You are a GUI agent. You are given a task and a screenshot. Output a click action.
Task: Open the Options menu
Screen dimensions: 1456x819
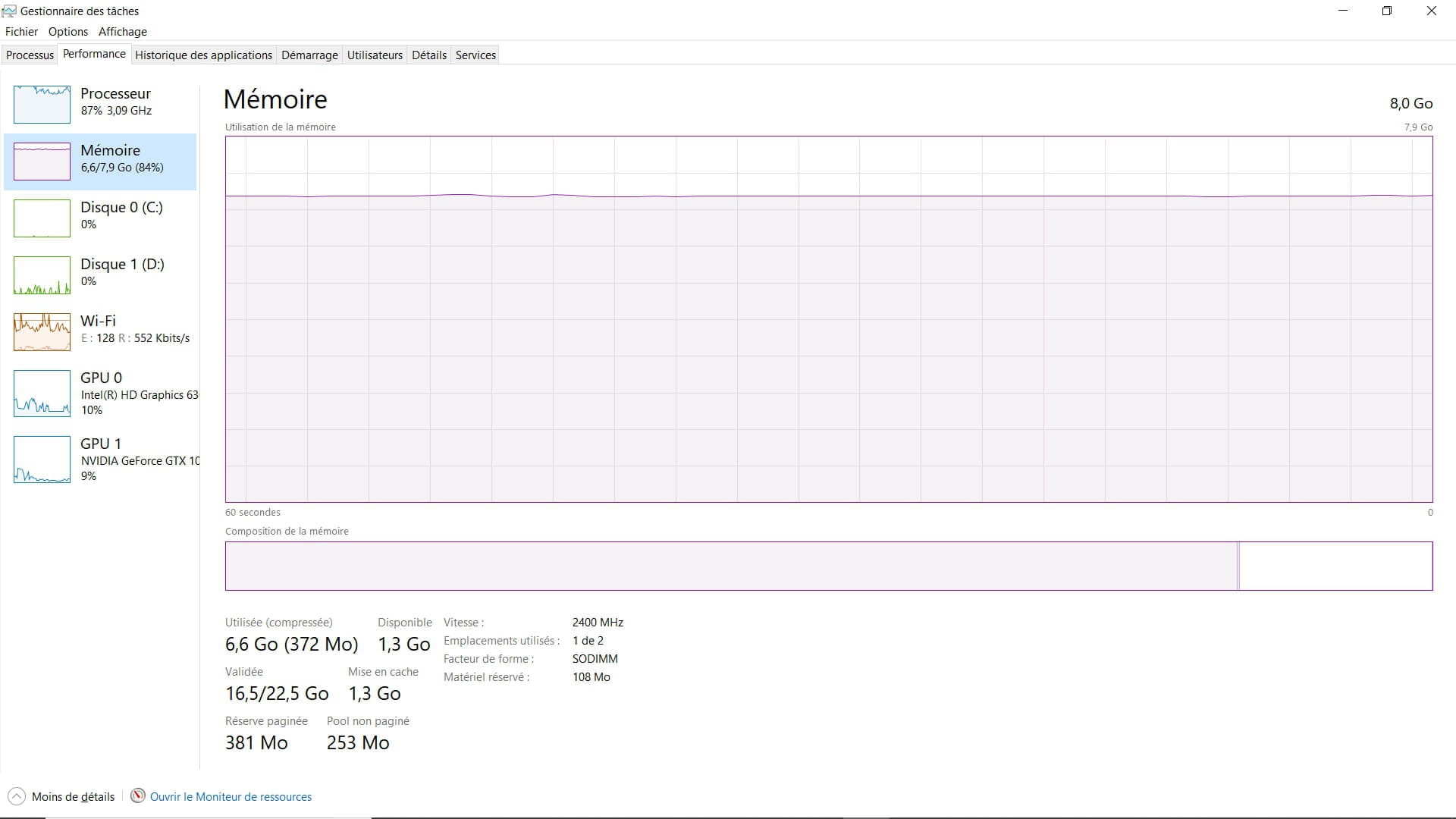pyautogui.click(x=68, y=32)
